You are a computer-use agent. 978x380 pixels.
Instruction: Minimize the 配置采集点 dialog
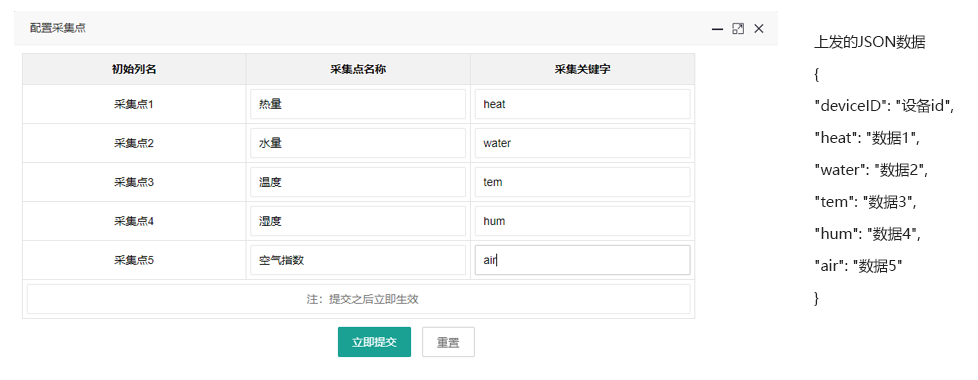coord(717,29)
